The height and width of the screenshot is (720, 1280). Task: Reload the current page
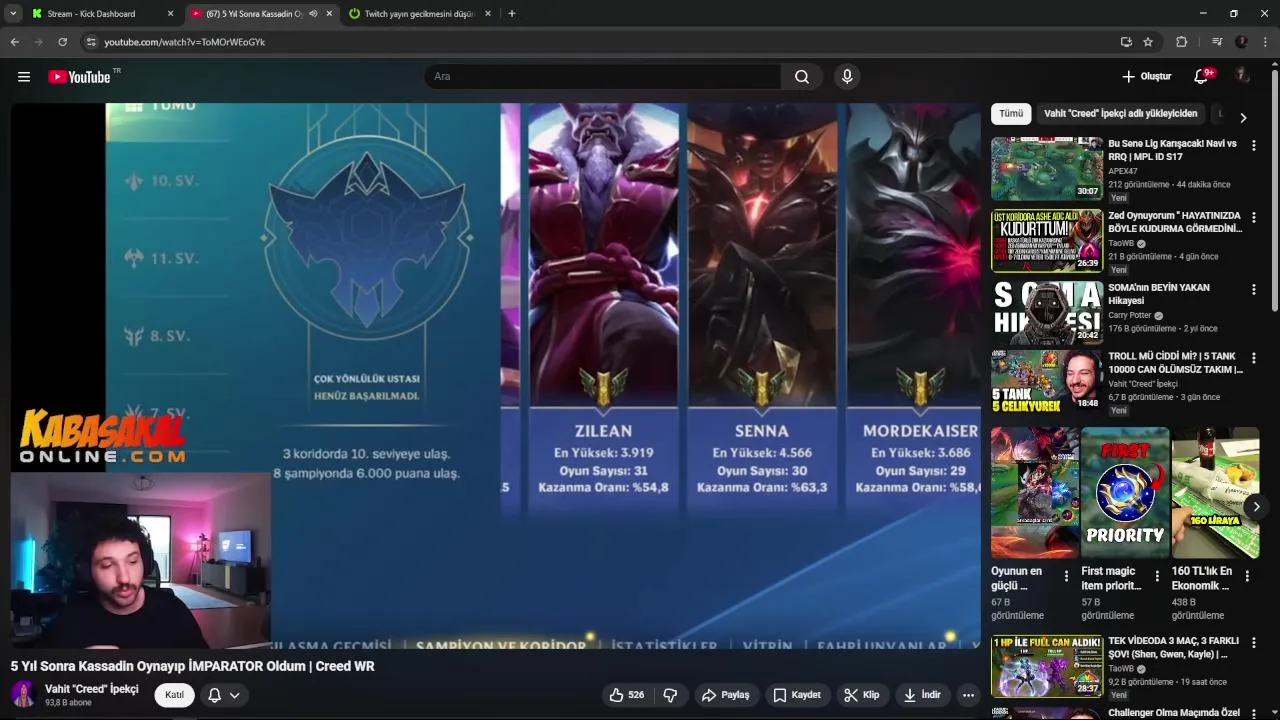point(62,42)
